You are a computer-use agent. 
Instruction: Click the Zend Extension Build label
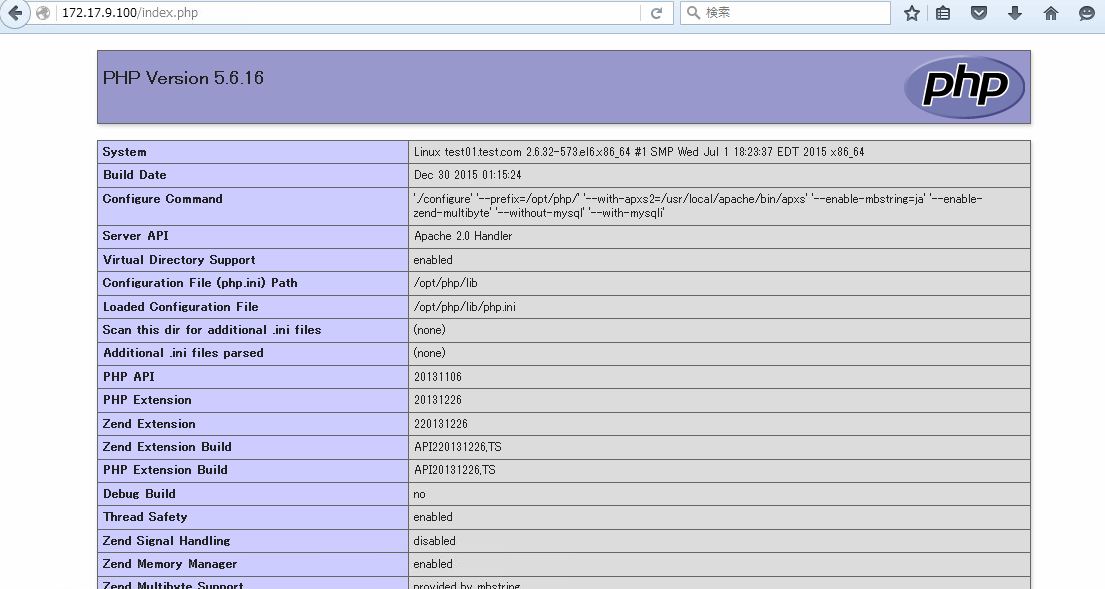167,447
